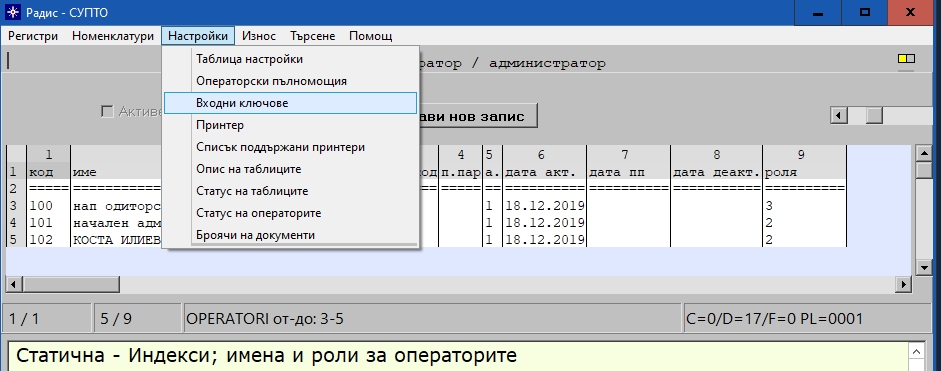The height and width of the screenshot is (371, 941).
Task: Click status text C=0/D=17/F=0 PL=0001
Action: click(x=775, y=319)
